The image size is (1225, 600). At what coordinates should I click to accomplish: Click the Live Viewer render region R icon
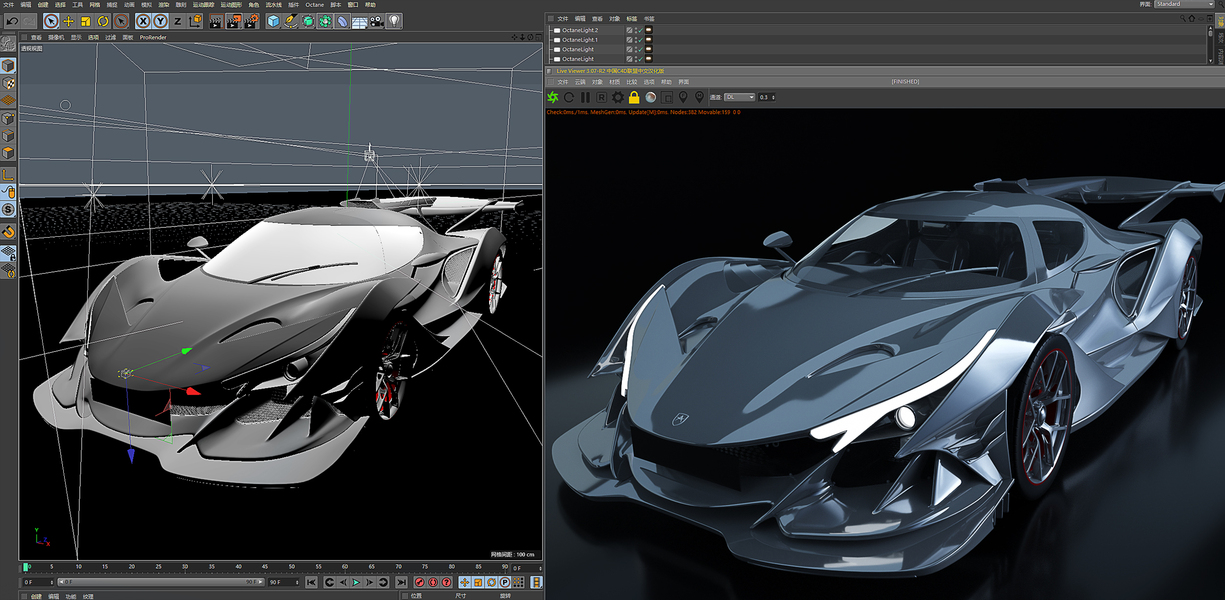(x=601, y=97)
